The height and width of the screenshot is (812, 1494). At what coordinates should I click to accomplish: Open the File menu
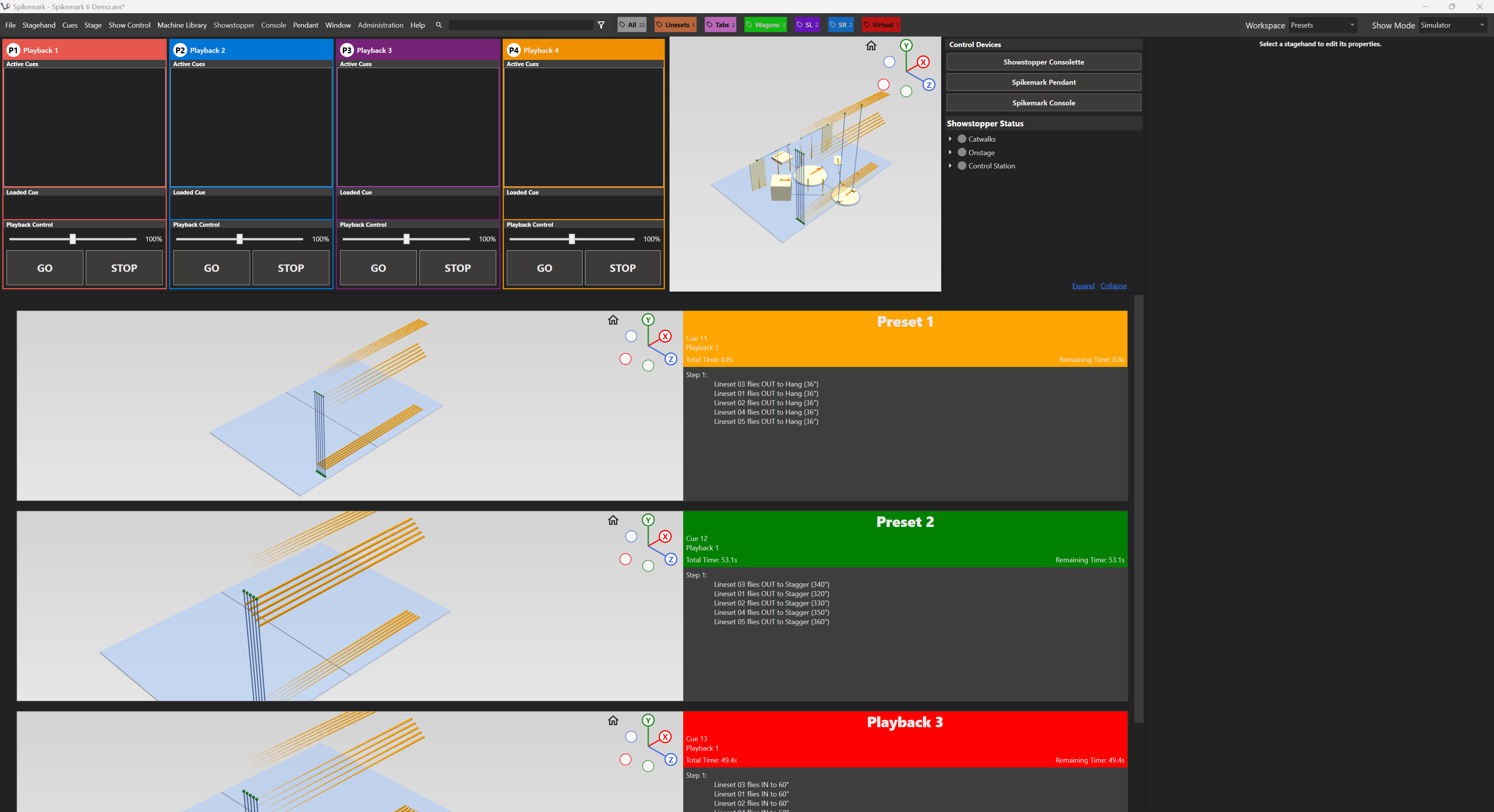[x=11, y=25]
